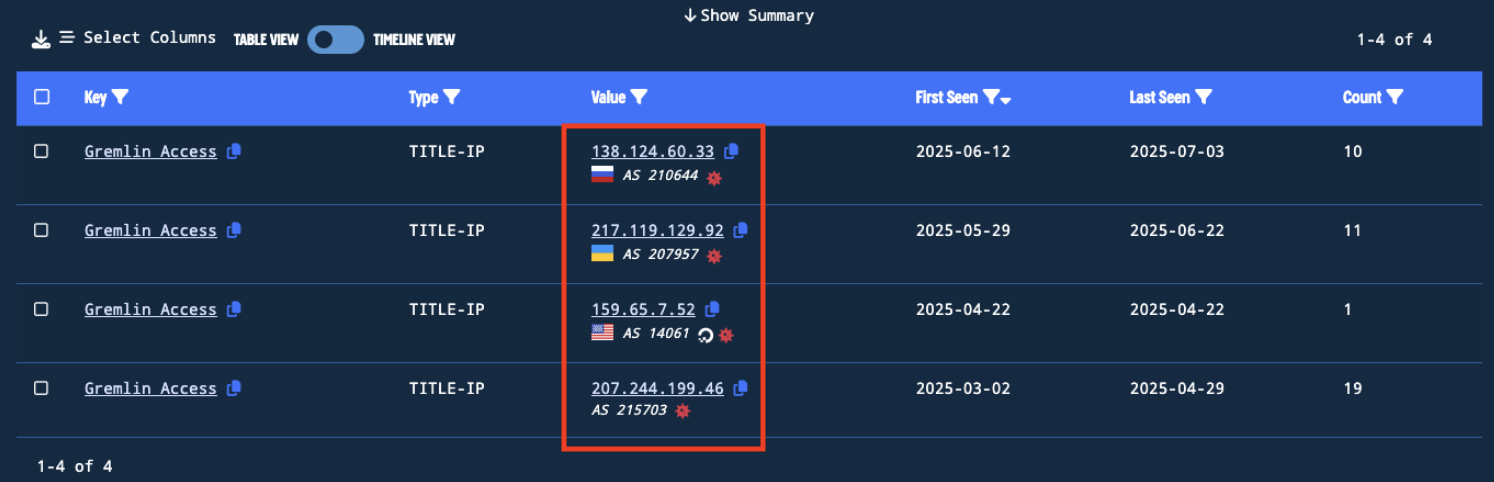
Task: Toggle between Table View and Timeline View
Action: point(335,40)
